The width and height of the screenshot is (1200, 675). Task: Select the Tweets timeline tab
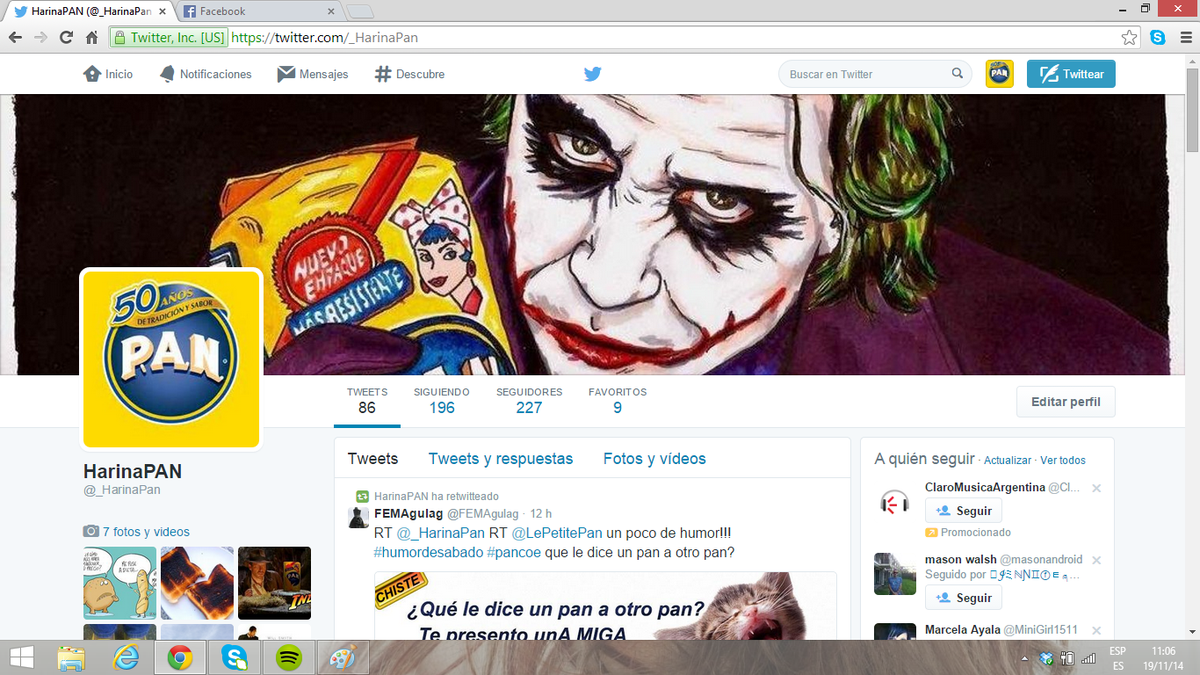click(373, 459)
